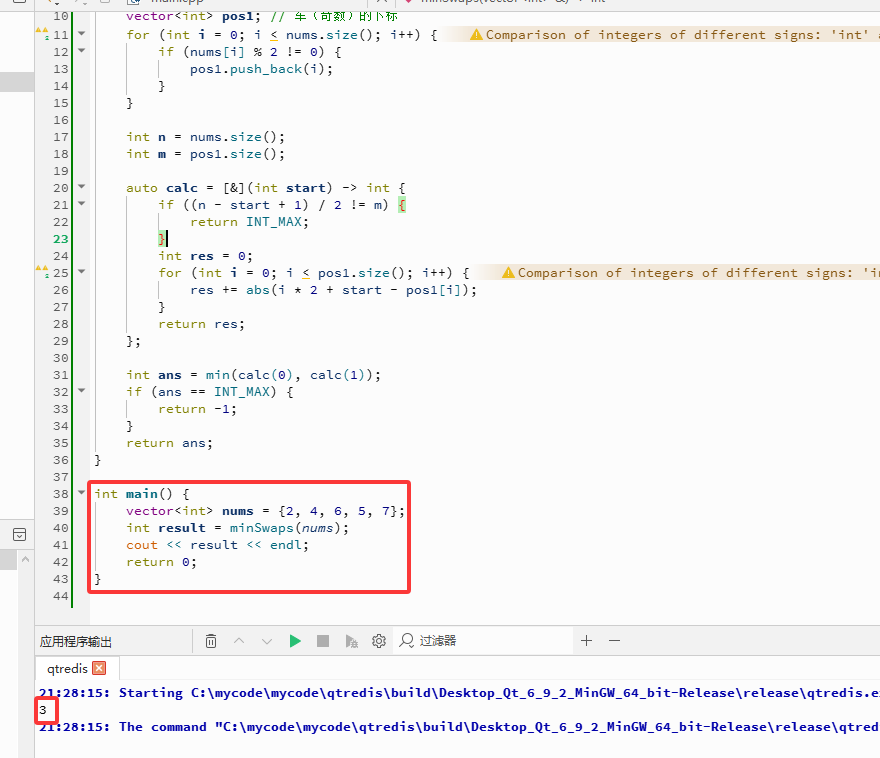Click 'min(calc(0), calc(1))' on line 31
This screenshot has height=758, width=880.
(x=288, y=375)
